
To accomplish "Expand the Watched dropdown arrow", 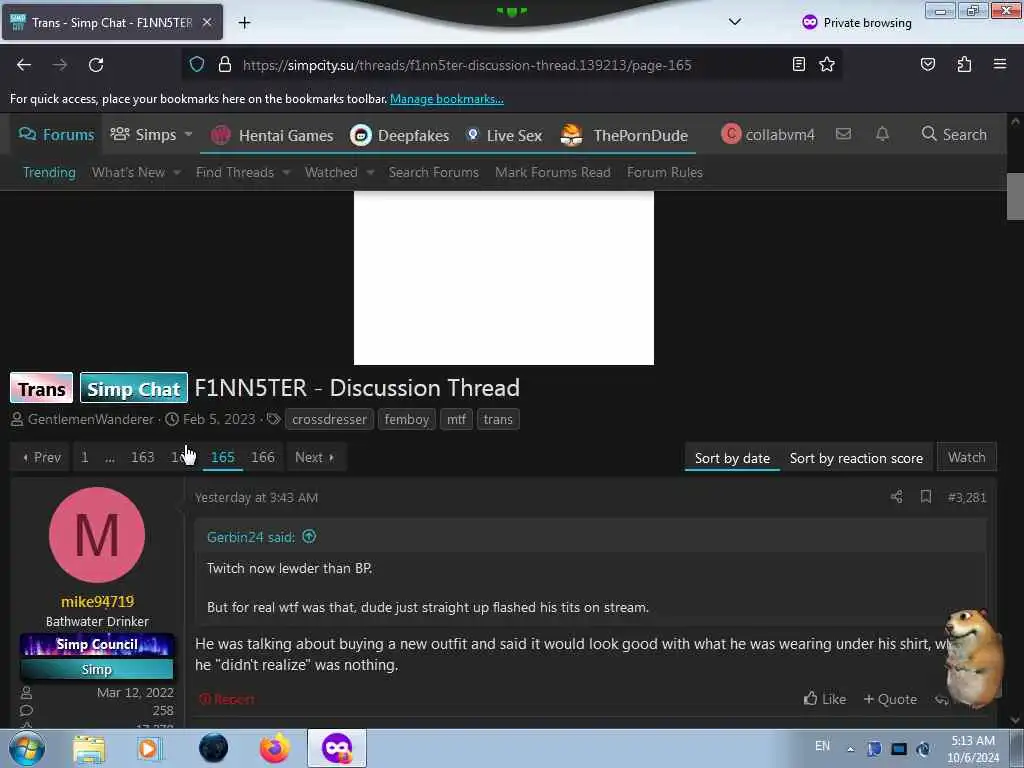I will [370, 172].
